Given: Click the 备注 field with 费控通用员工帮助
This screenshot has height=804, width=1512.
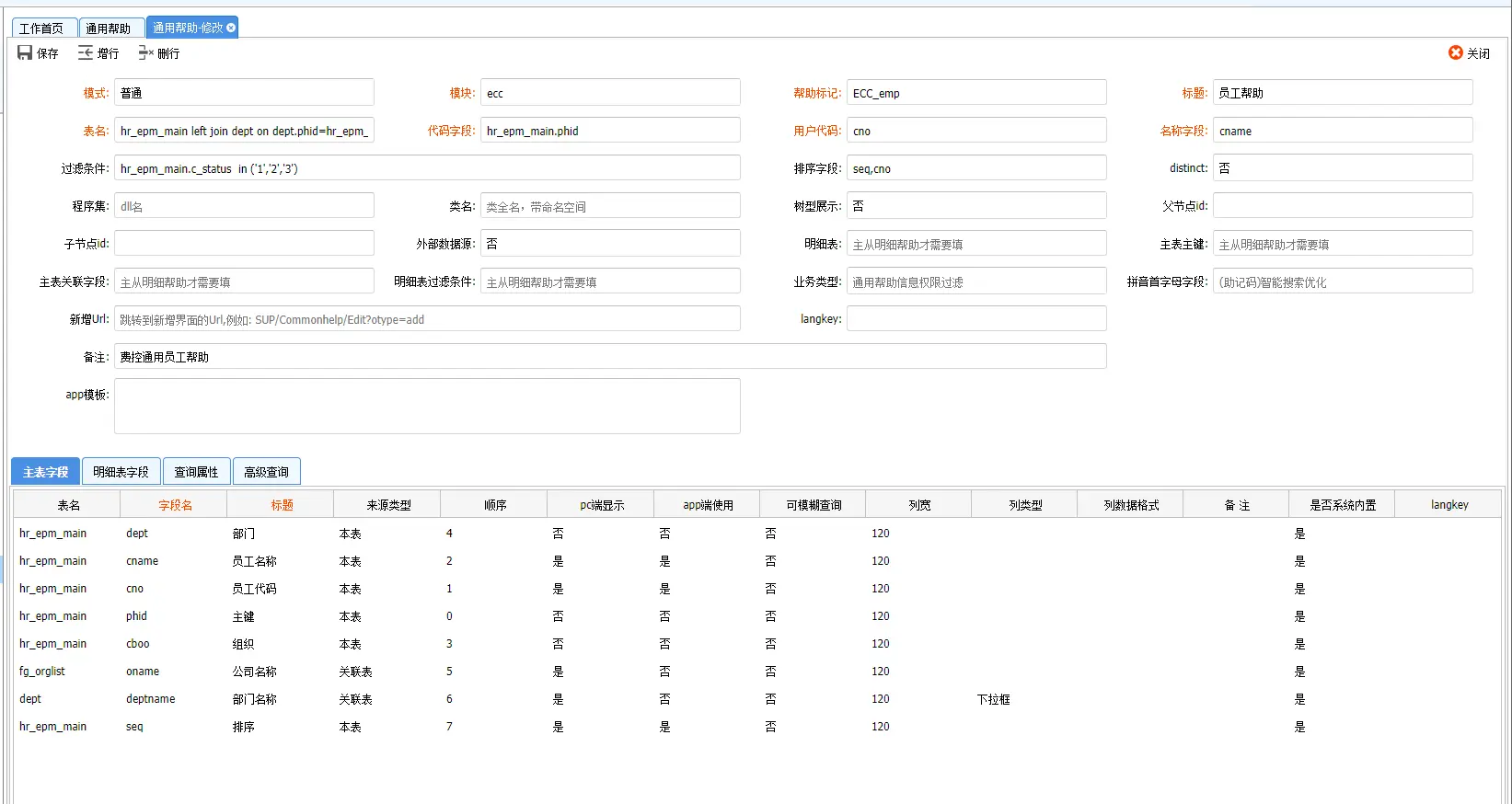Looking at the screenshot, I should pyautogui.click(x=610, y=356).
